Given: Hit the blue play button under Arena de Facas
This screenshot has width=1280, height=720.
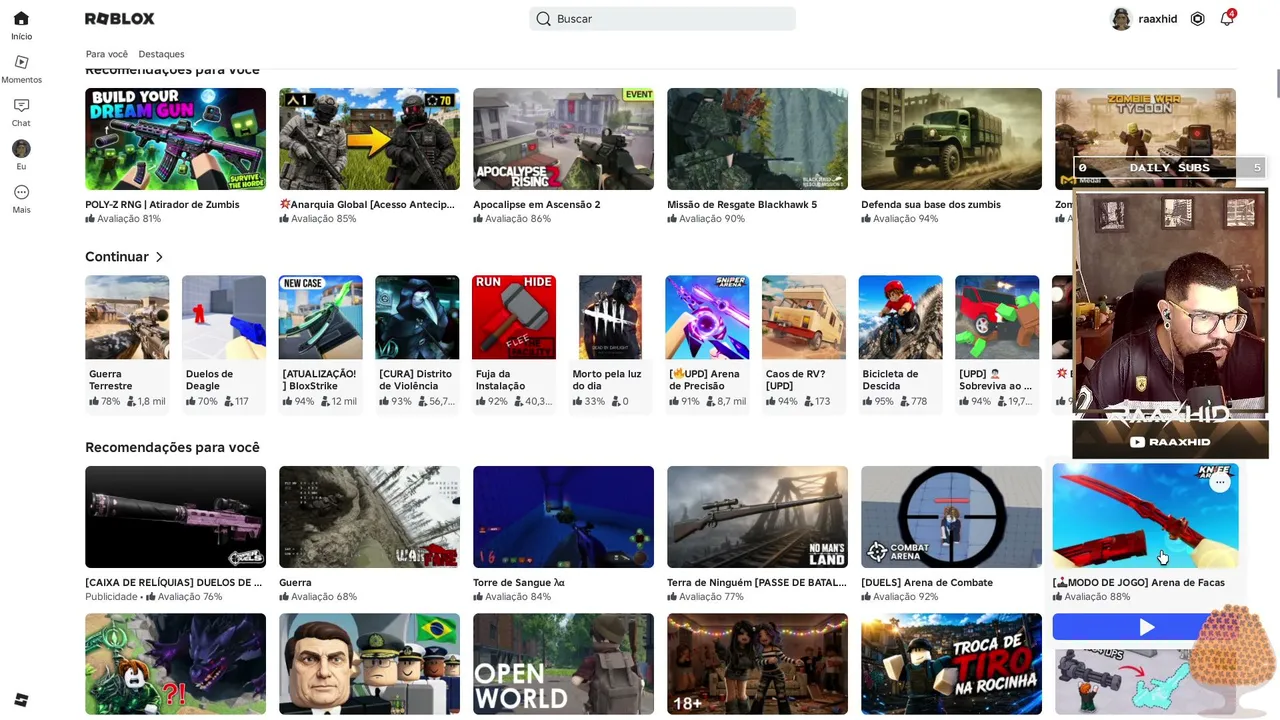Looking at the screenshot, I should click(x=1146, y=627).
